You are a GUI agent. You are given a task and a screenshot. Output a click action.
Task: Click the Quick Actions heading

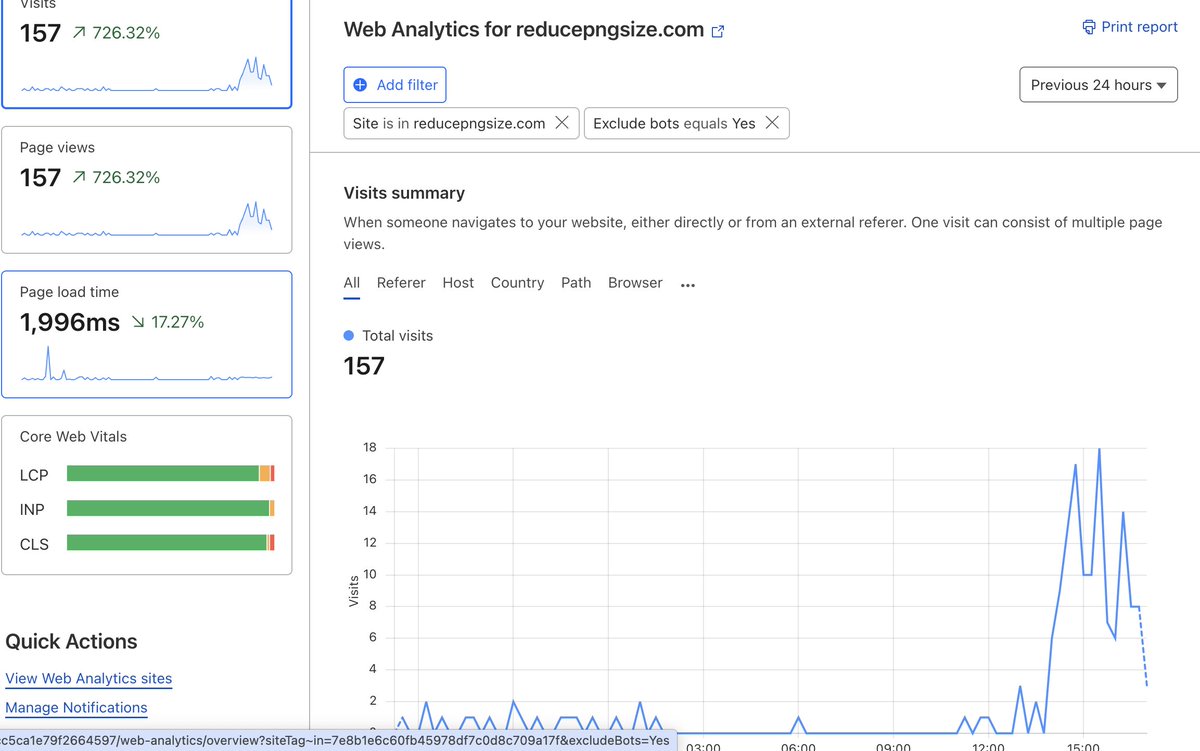click(72, 641)
